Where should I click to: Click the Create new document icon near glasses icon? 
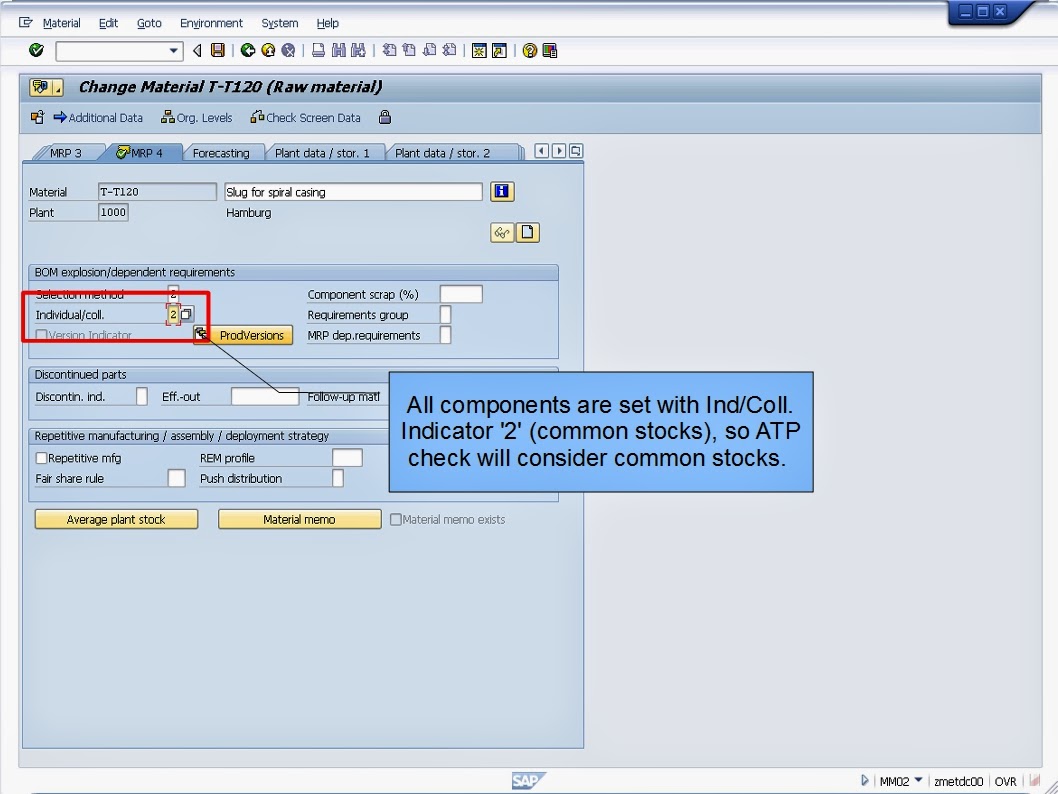coord(528,232)
